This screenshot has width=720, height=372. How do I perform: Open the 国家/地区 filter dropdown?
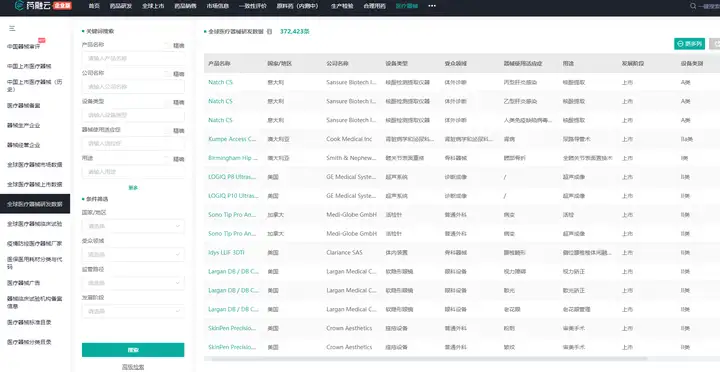pos(133,226)
